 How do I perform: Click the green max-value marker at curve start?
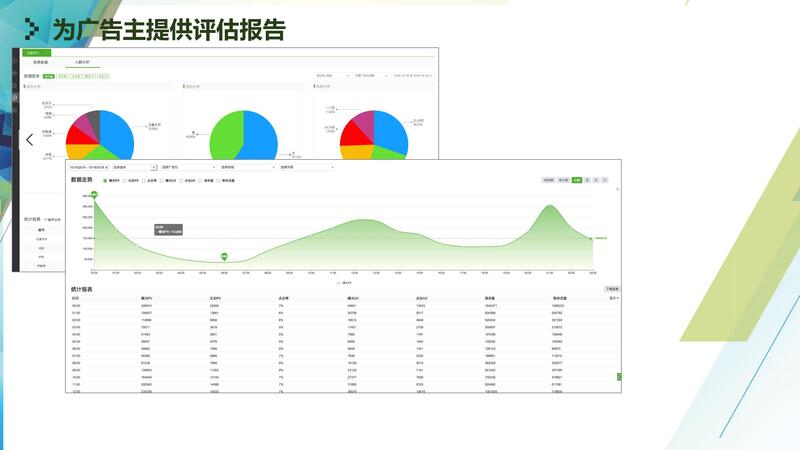coord(93,196)
